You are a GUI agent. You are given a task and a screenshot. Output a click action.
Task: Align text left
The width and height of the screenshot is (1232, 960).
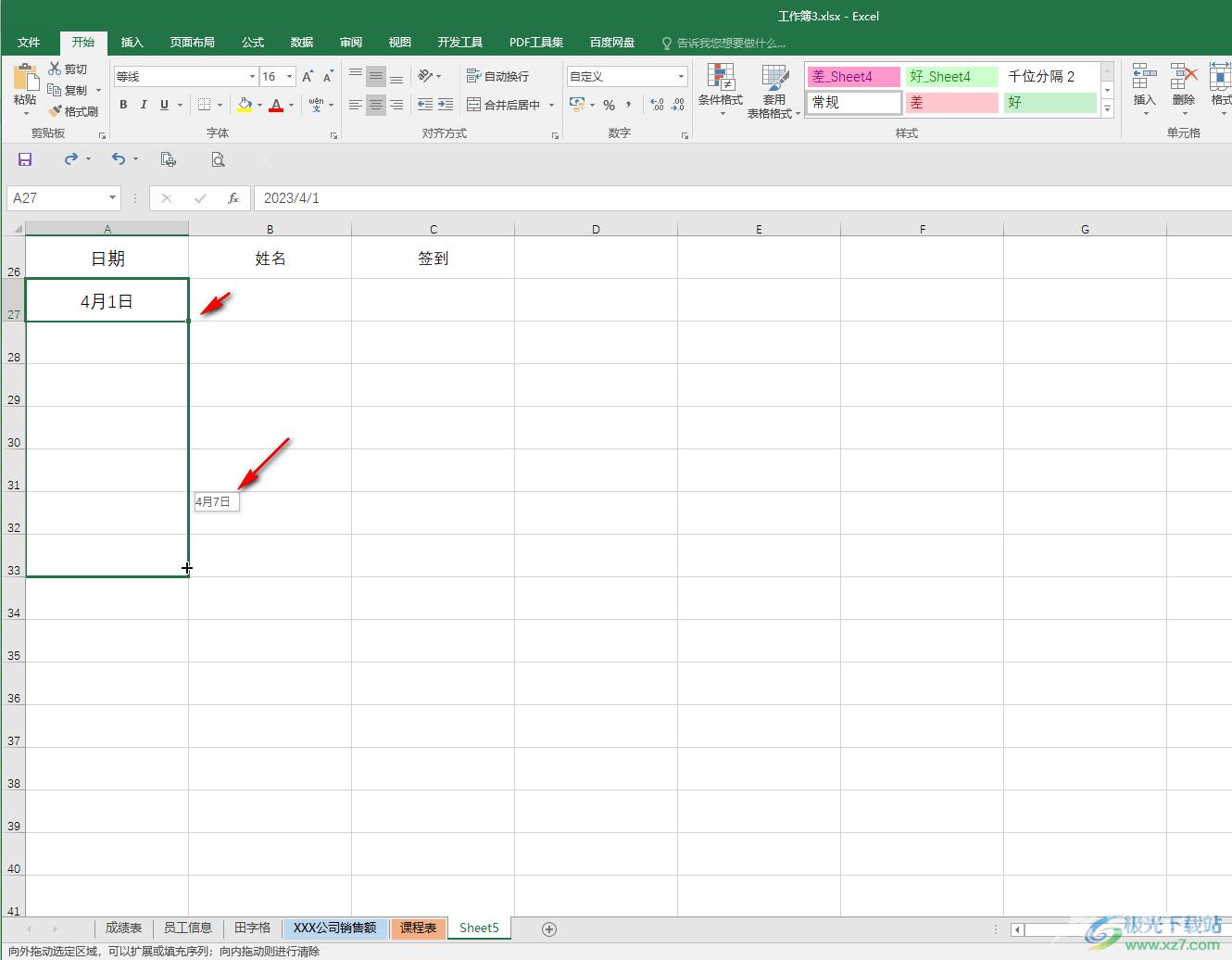tap(356, 105)
